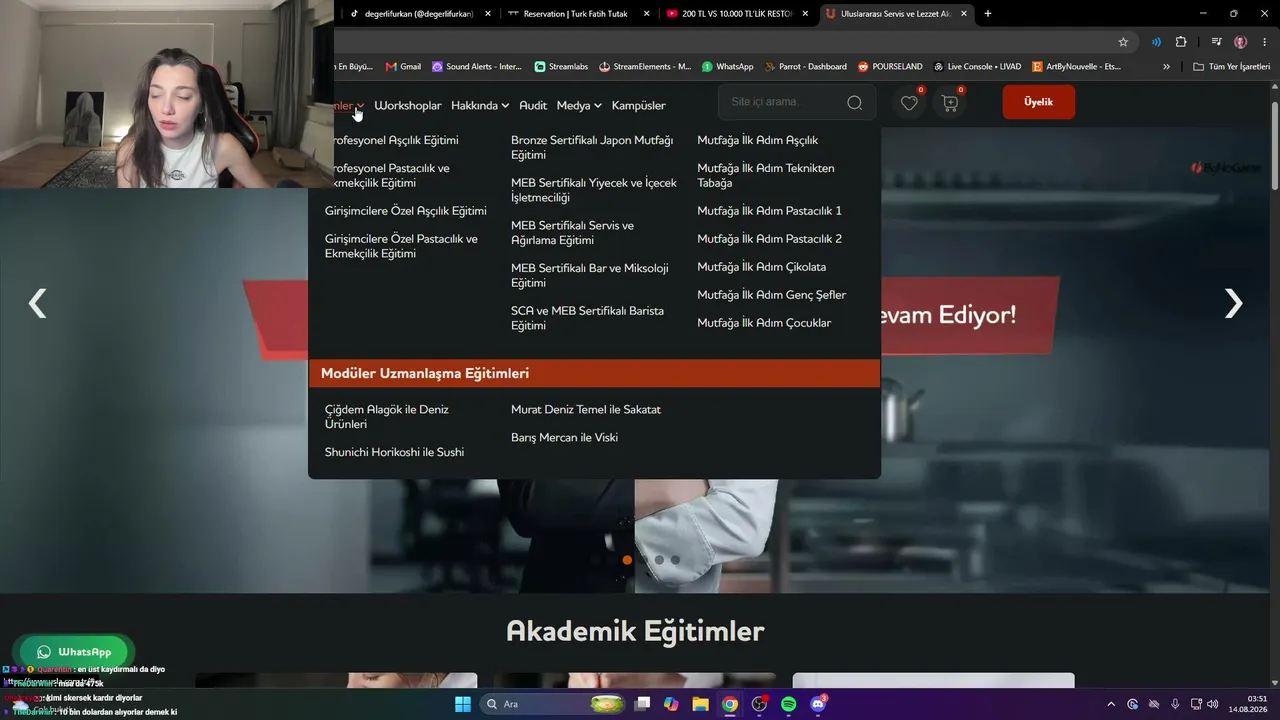Open SCA ve MEB Sertifikalı Barista Eğitimi

click(587, 318)
